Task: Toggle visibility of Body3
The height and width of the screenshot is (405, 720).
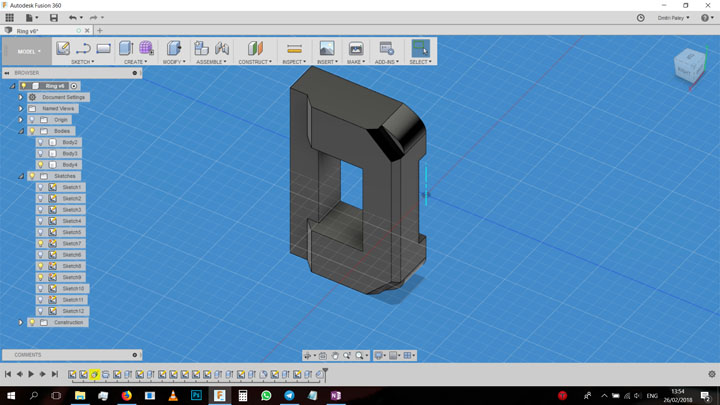Action: pyautogui.click(x=41, y=153)
